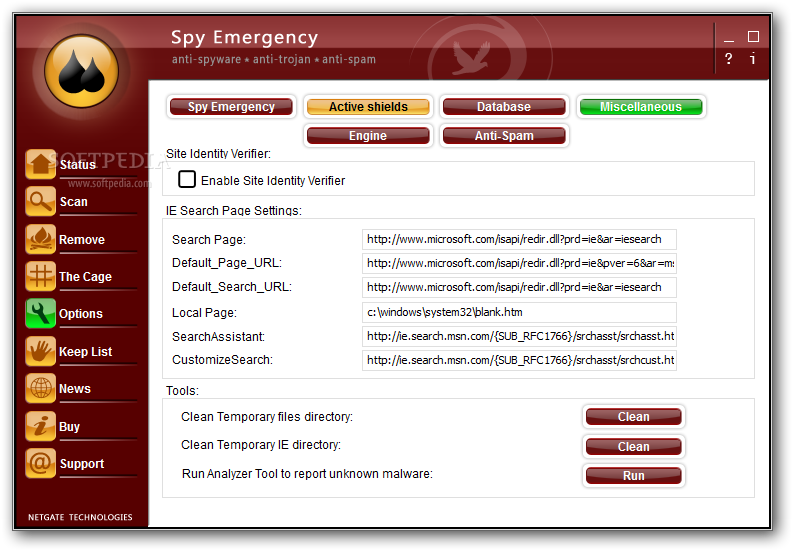Click the SearchAssistant URL field
The image size is (793, 551).
point(519,336)
